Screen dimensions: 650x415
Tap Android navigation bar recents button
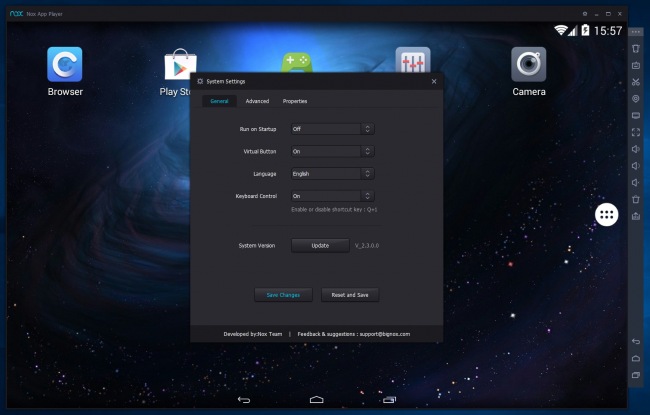(x=389, y=400)
